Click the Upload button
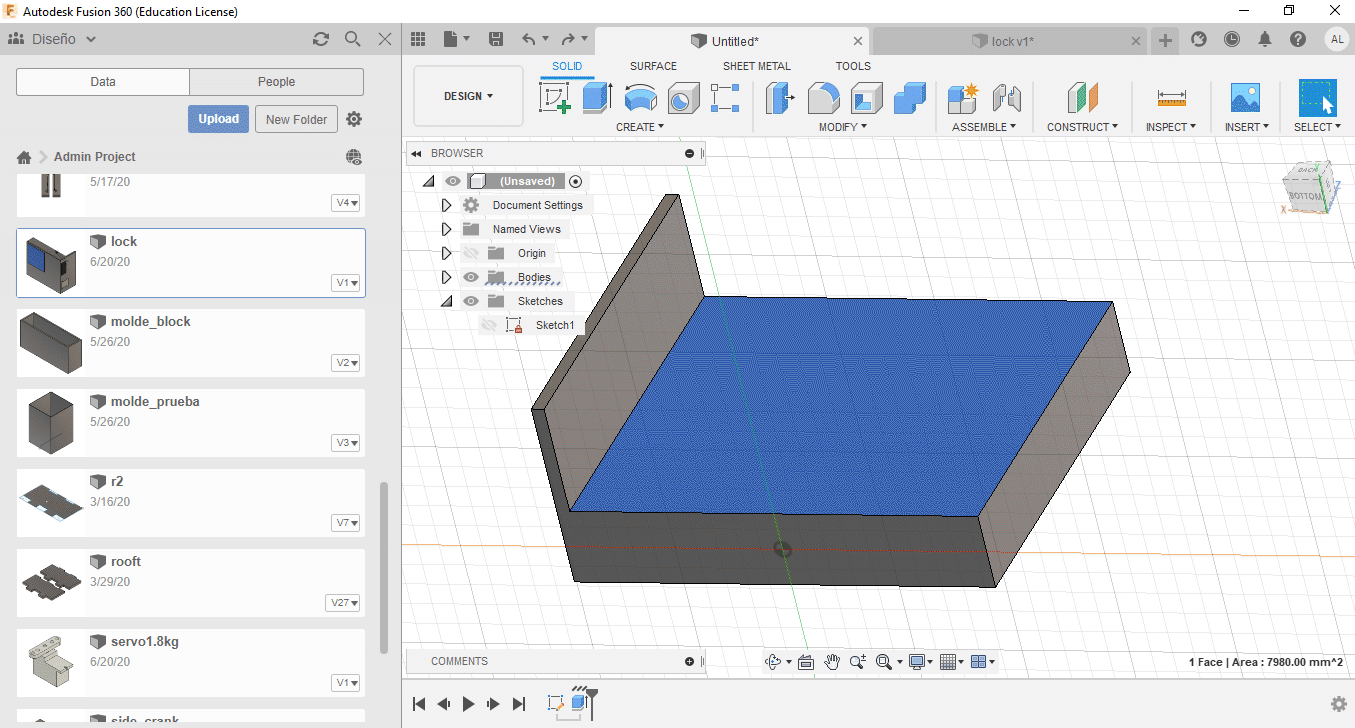 click(218, 119)
